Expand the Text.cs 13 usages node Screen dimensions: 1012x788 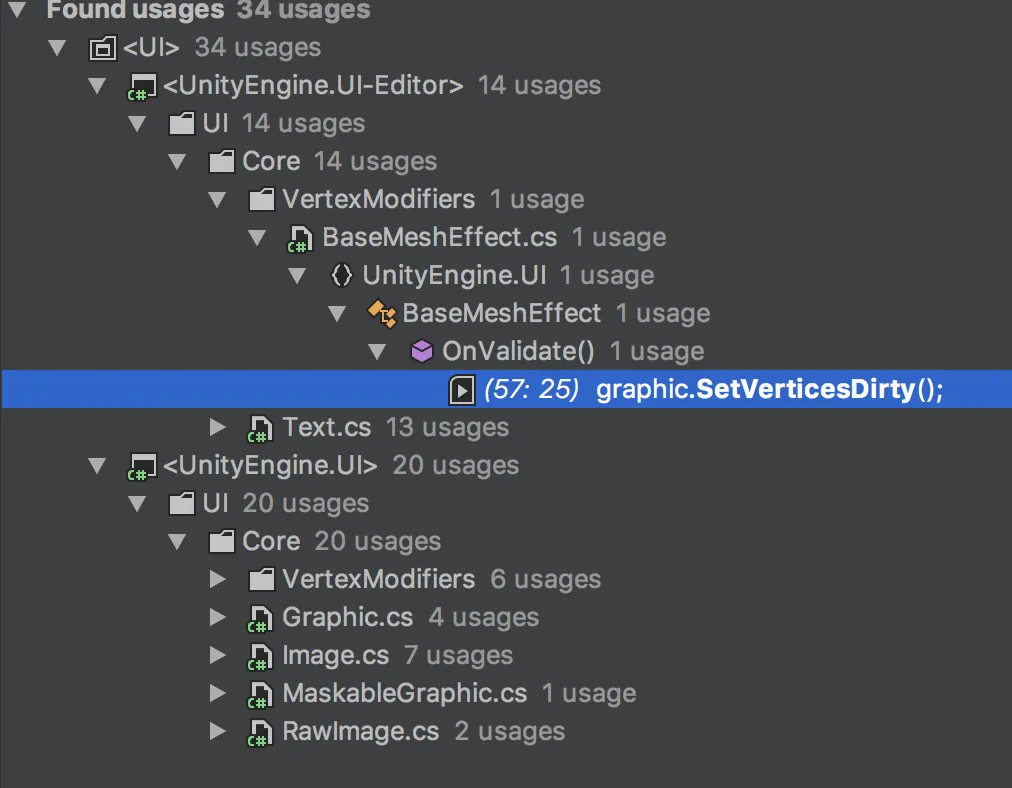pyautogui.click(x=218, y=427)
